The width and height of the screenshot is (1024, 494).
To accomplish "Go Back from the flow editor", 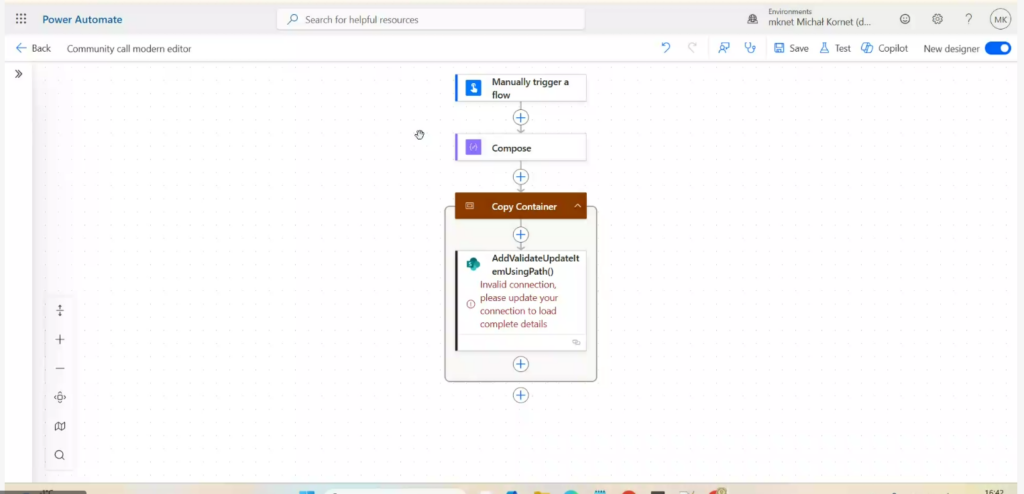I will [33, 48].
